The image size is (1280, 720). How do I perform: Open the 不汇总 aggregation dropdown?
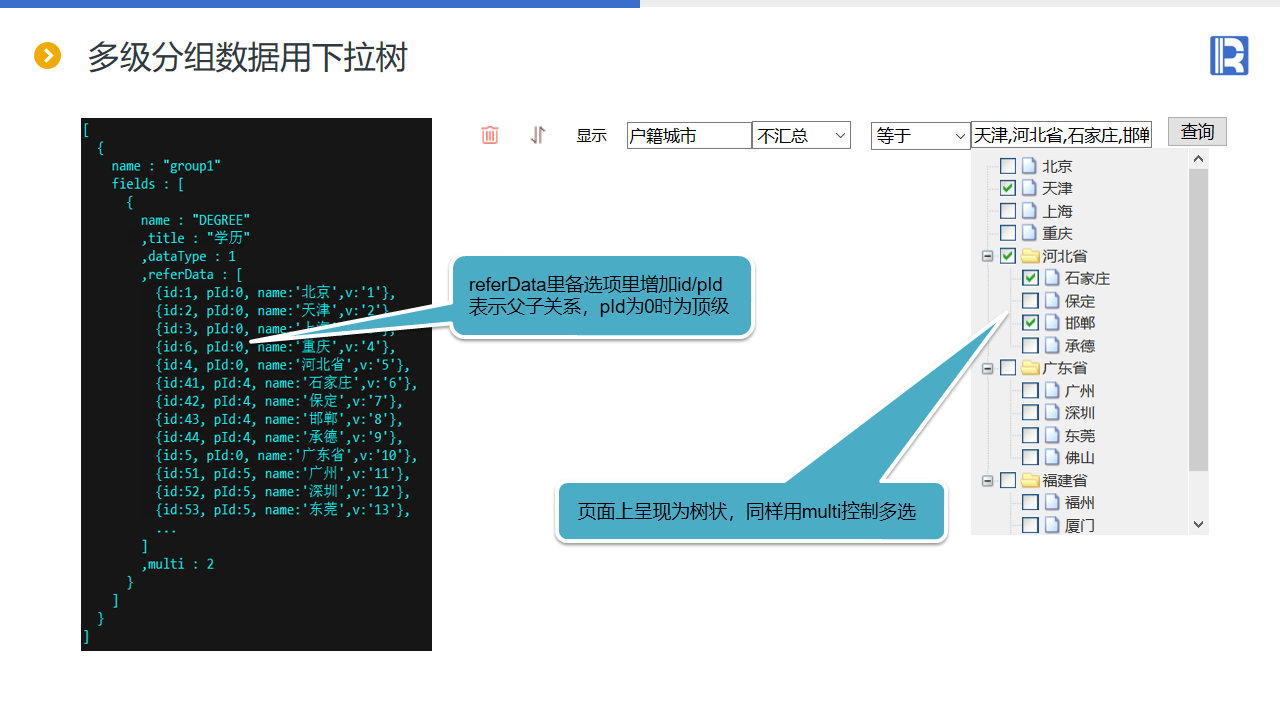pos(801,135)
